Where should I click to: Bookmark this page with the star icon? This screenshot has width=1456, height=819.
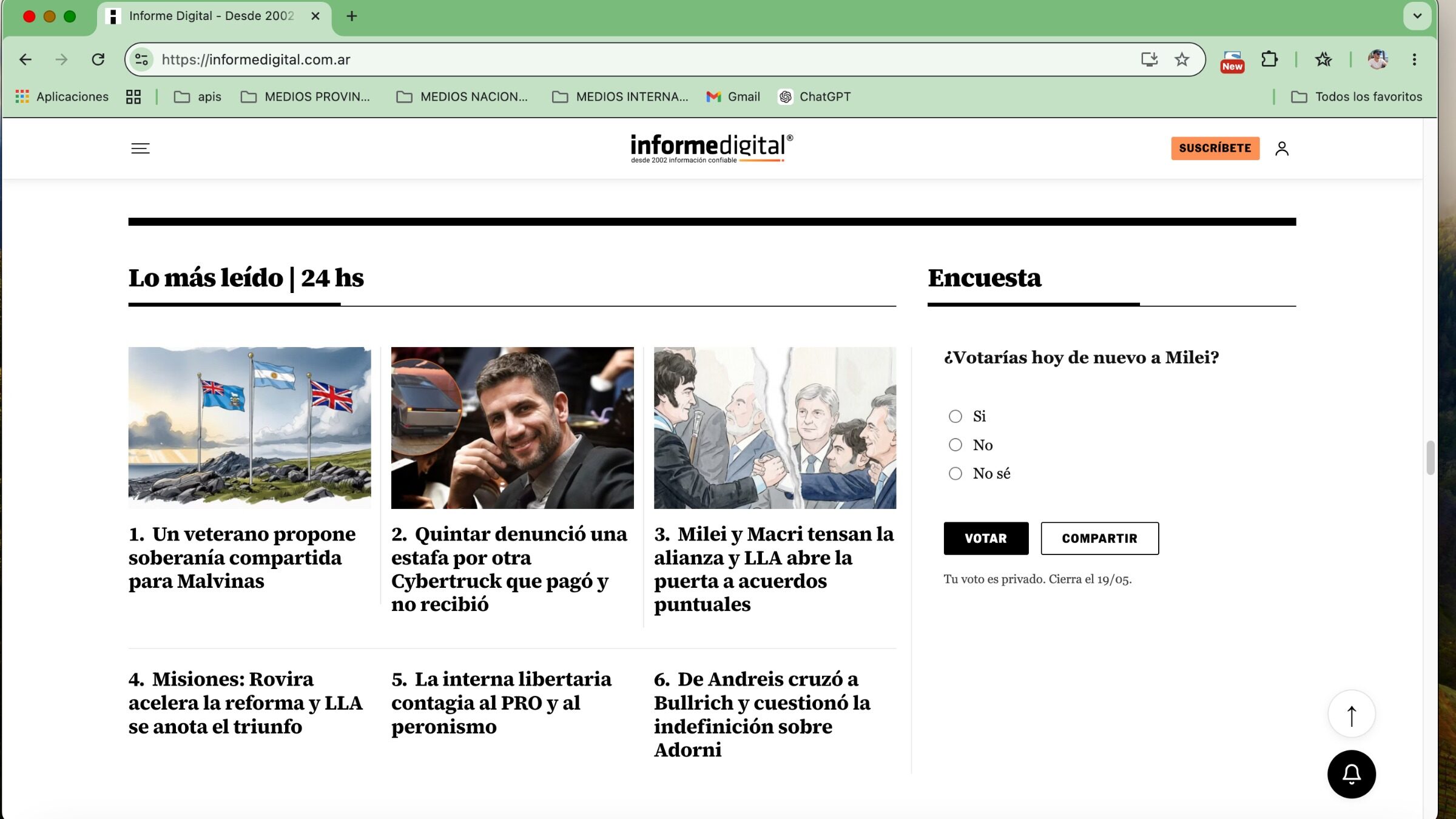(1182, 59)
